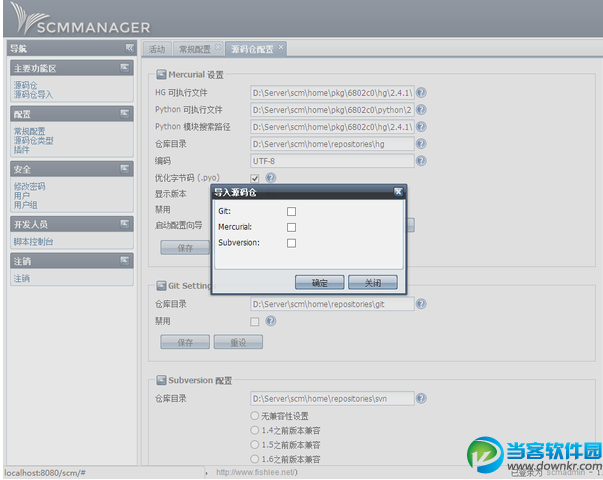The image size is (603, 480).
Task: Close the 源码仓配置 tab
Action: pos(281,47)
